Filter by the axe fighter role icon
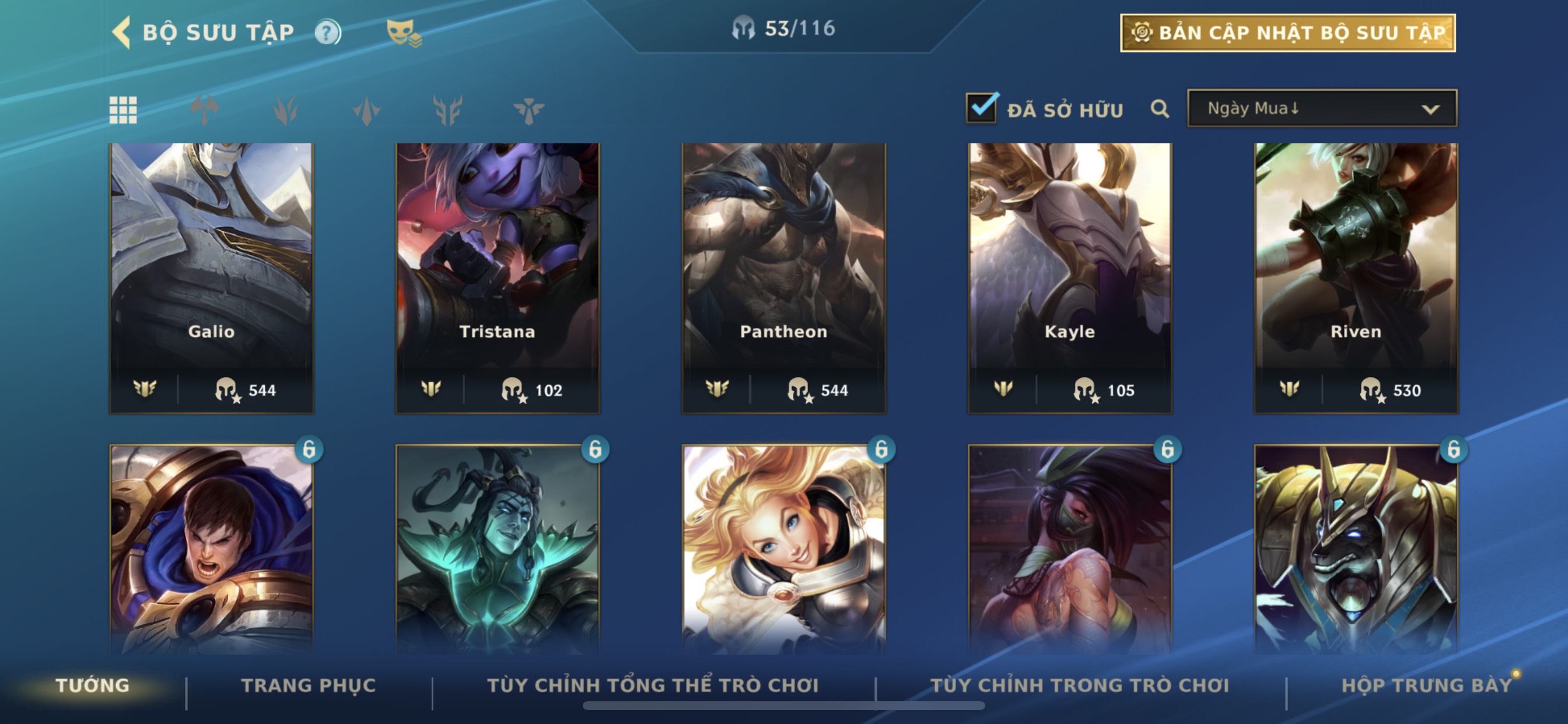 (x=205, y=110)
